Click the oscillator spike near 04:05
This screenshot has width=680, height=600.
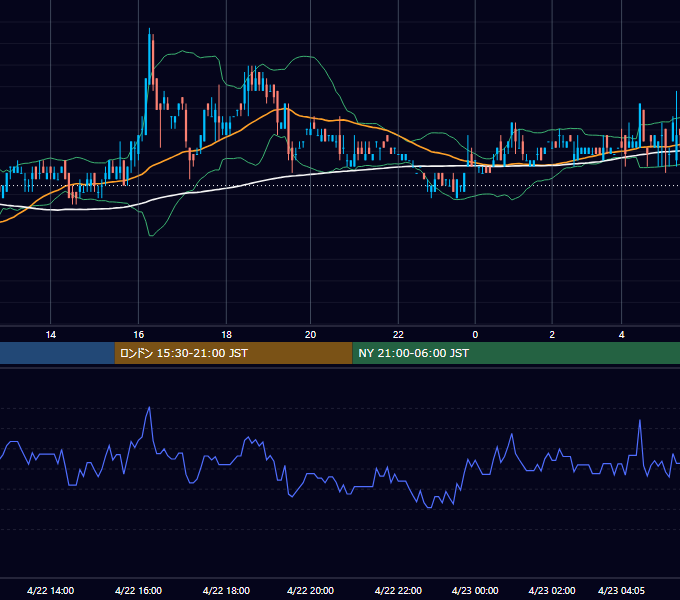pos(640,421)
